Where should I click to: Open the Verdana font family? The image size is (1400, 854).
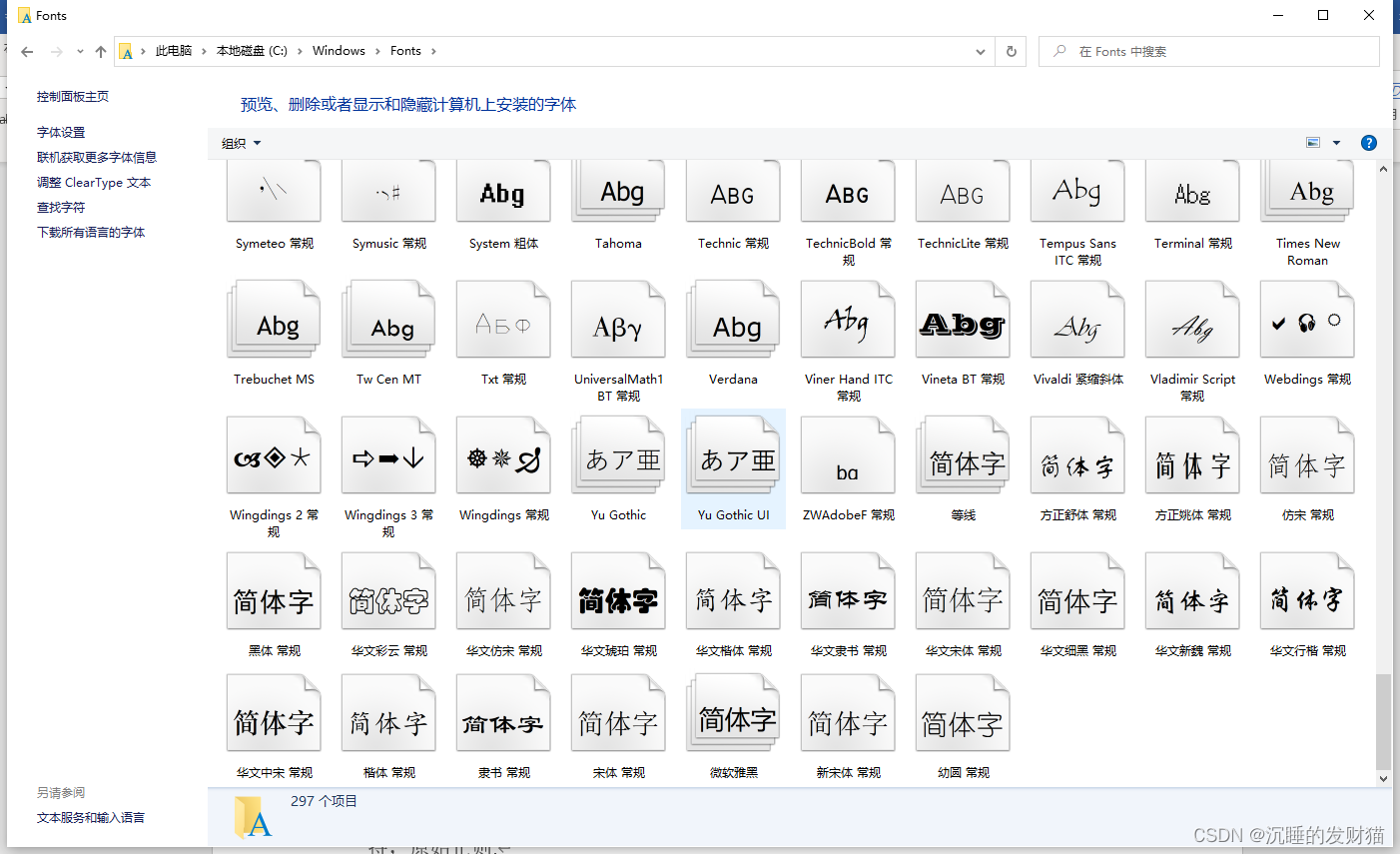(733, 320)
